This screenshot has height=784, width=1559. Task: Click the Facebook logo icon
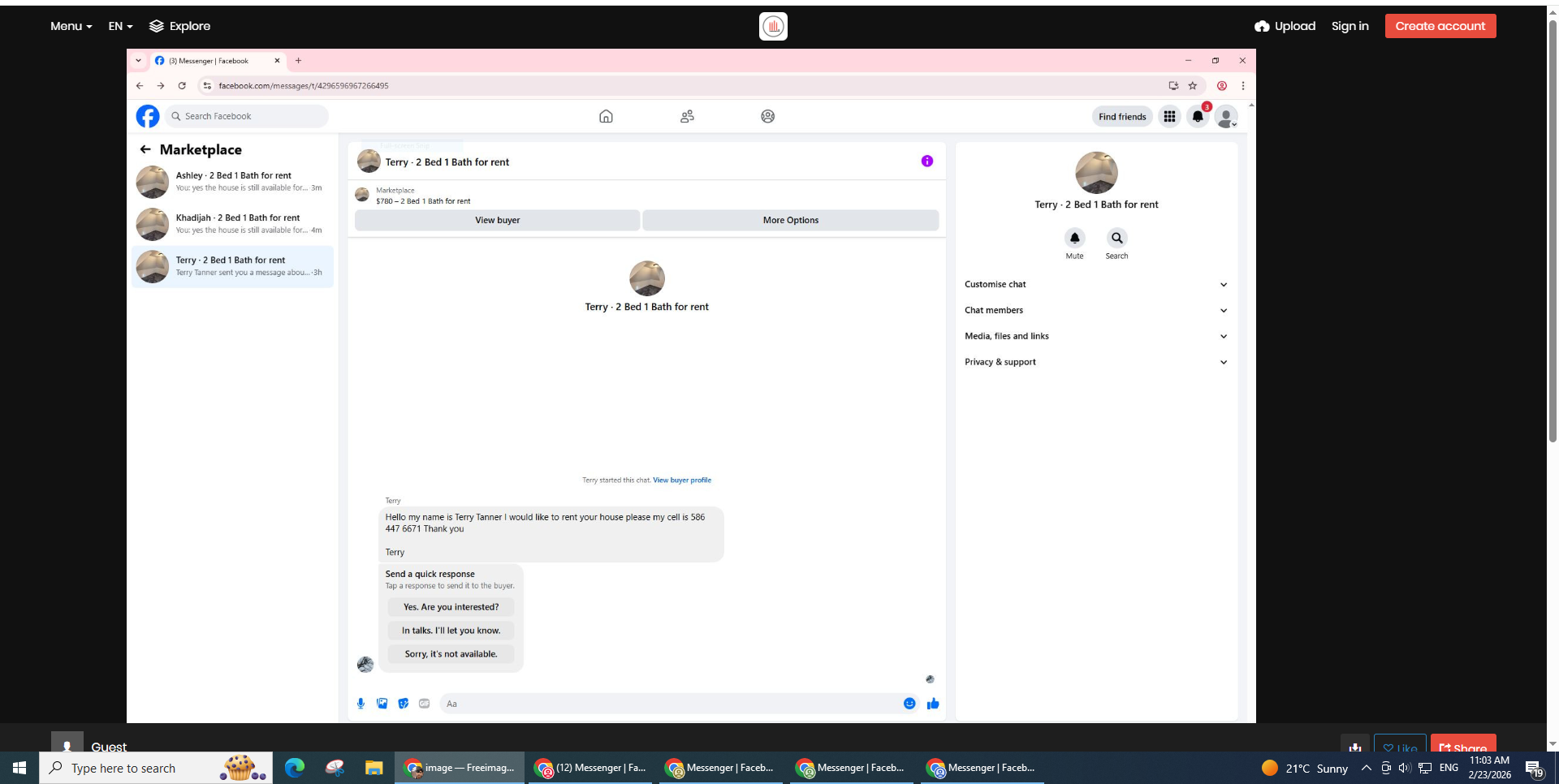(148, 116)
